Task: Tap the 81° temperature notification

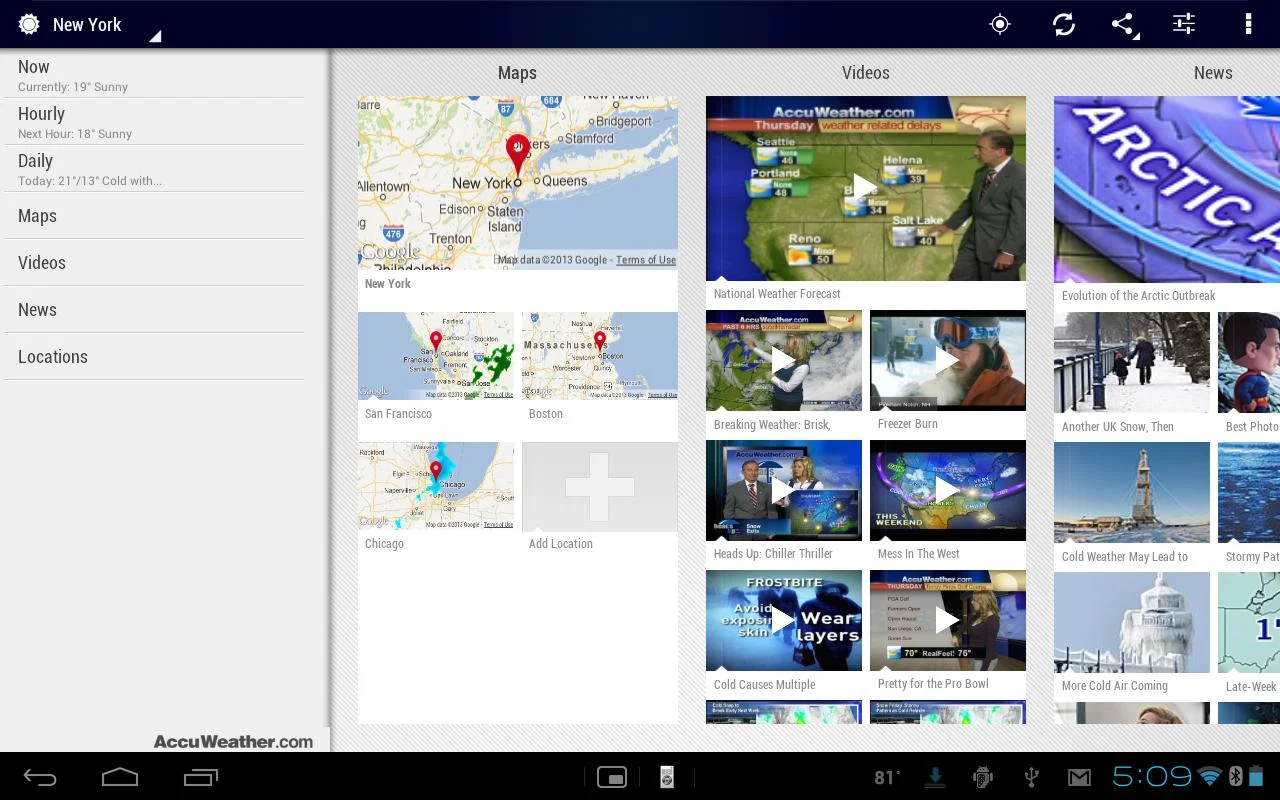Action: [x=887, y=778]
